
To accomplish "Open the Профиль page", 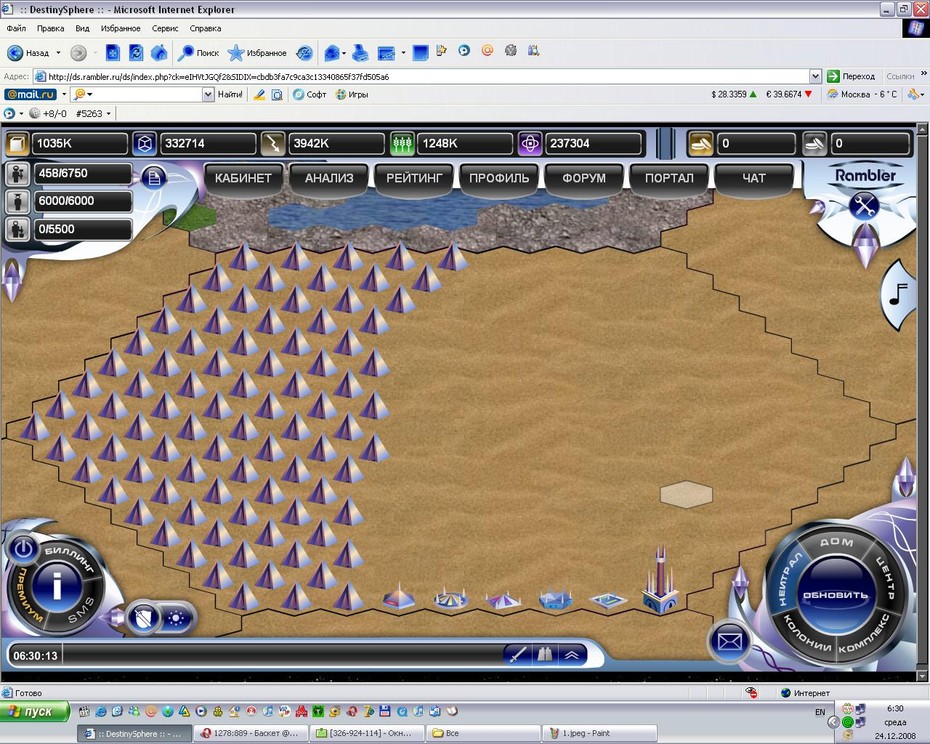I will [x=499, y=178].
